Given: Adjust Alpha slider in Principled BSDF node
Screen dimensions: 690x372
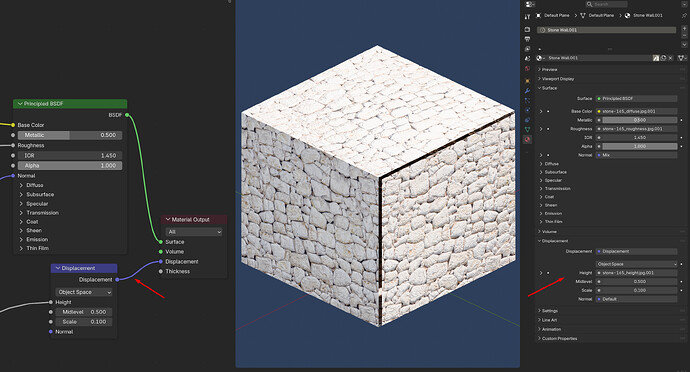Looking at the screenshot, I should coord(70,166).
